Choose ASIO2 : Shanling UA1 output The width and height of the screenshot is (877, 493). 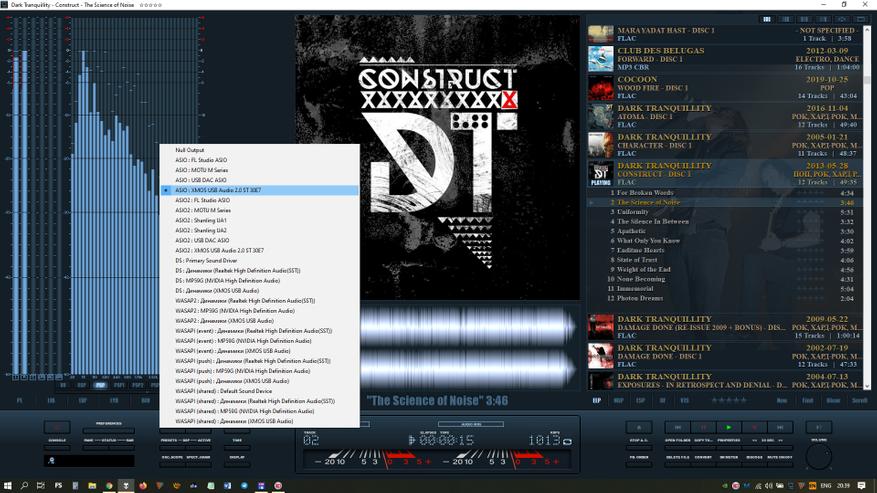260,220
